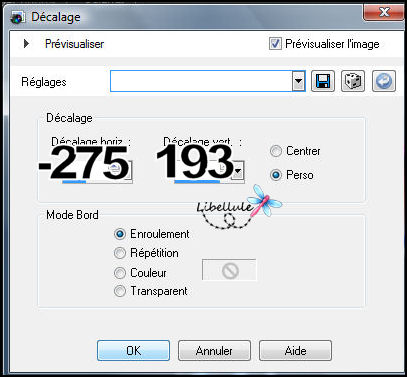
Task: Select the Centrer radio button
Action: (276, 151)
